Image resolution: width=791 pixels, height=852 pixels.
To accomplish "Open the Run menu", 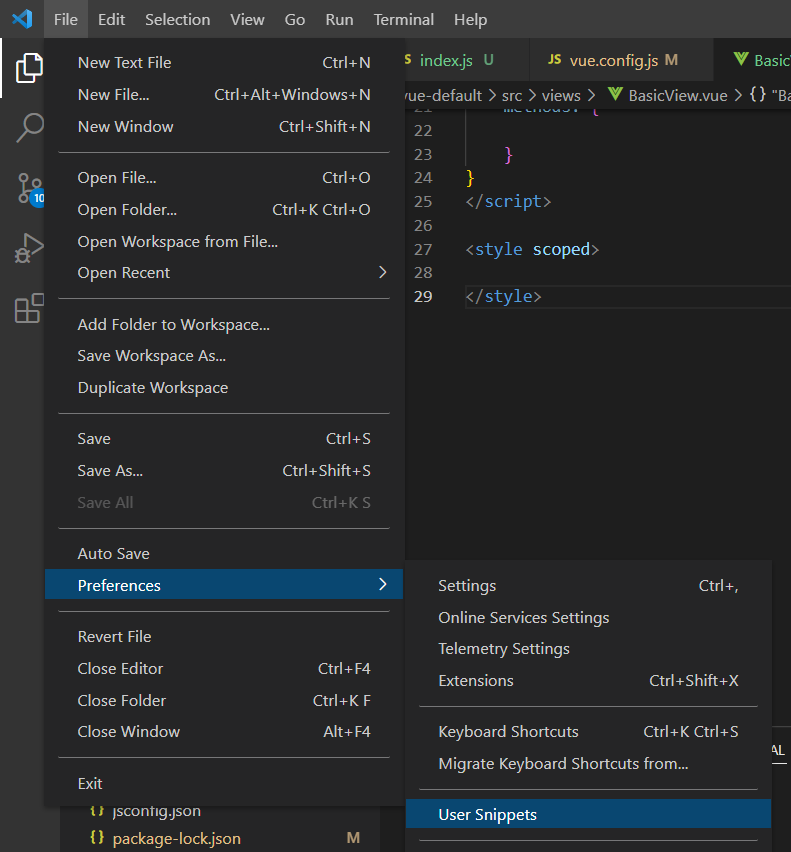I will coord(340,20).
